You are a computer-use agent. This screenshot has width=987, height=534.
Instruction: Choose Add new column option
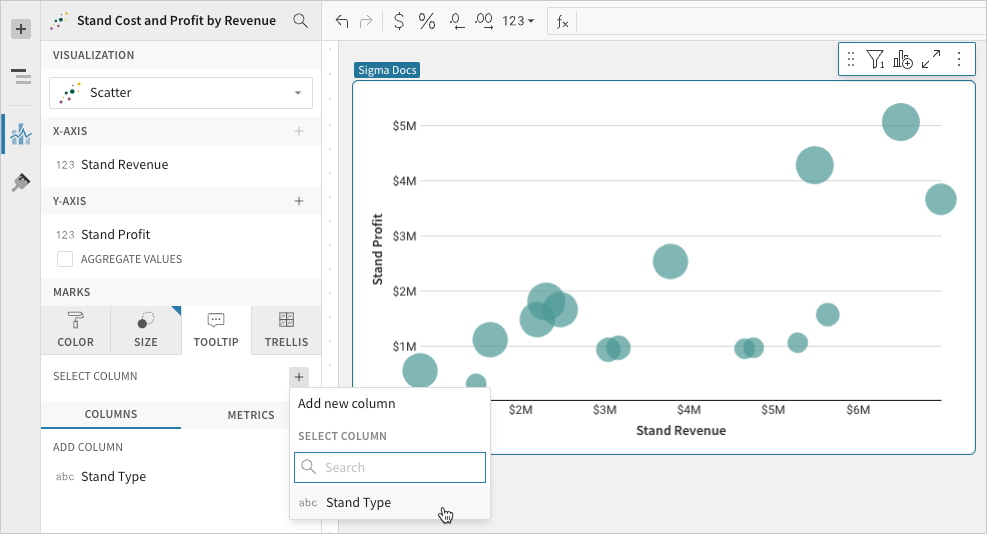pyautogui.click(x=346, y=403)
